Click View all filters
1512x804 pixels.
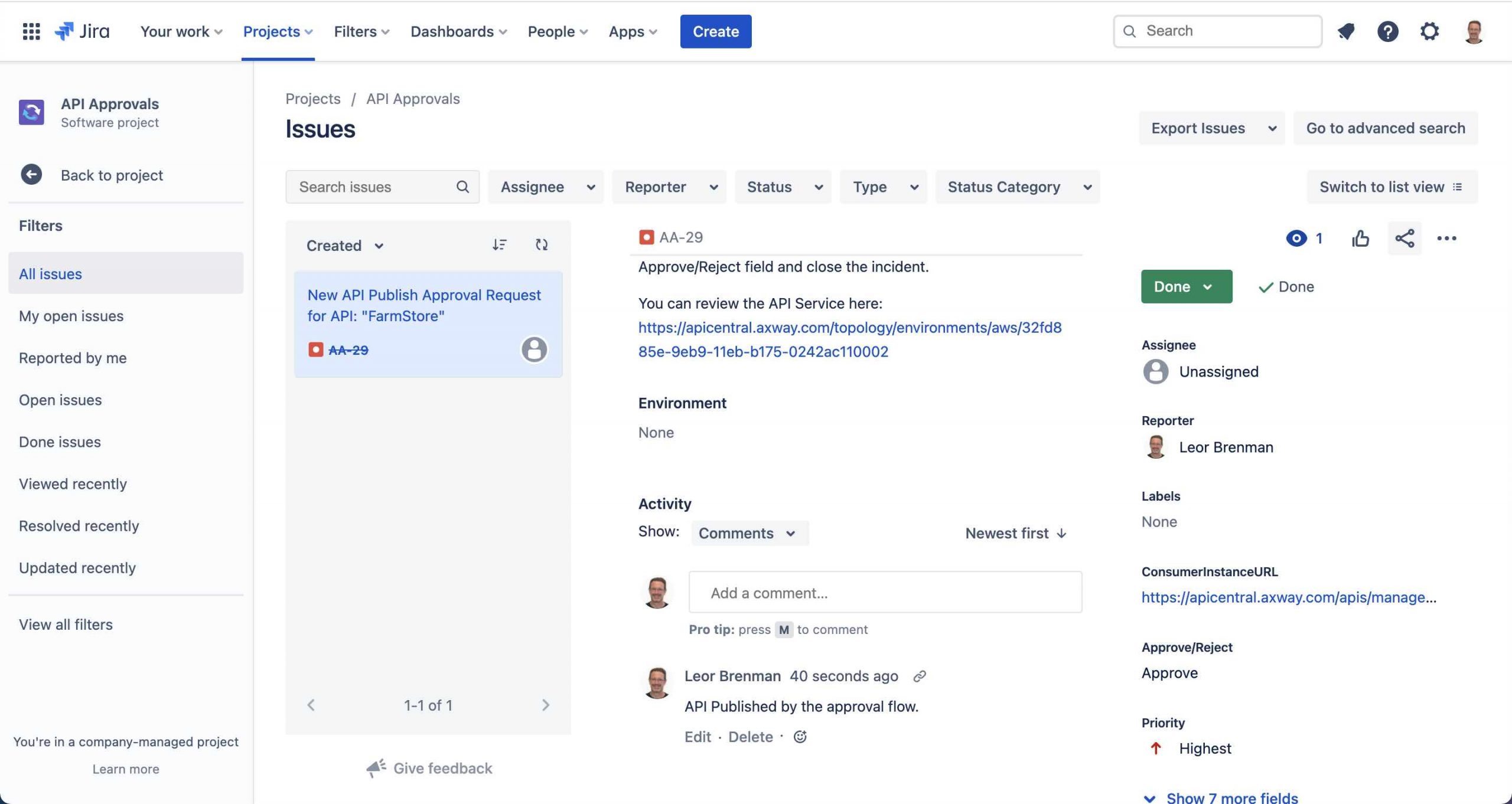point(66,625)
